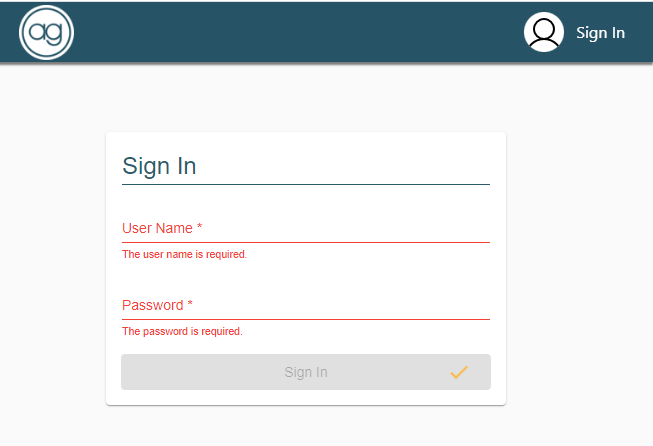Click the Sign In card heading

coord(159,166)
